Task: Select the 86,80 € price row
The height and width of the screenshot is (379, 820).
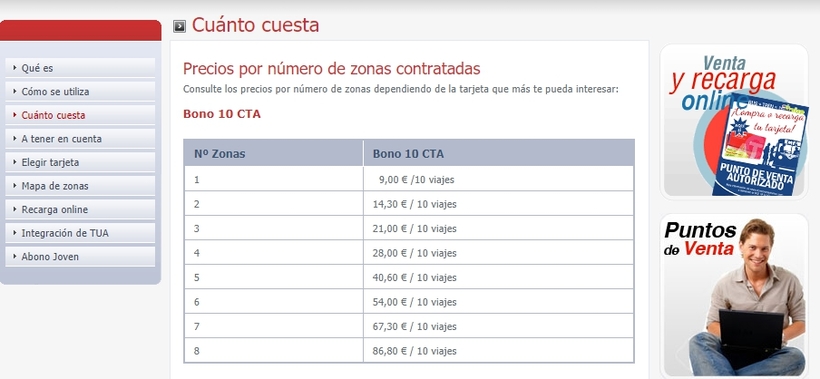Action: pos(409,351)
